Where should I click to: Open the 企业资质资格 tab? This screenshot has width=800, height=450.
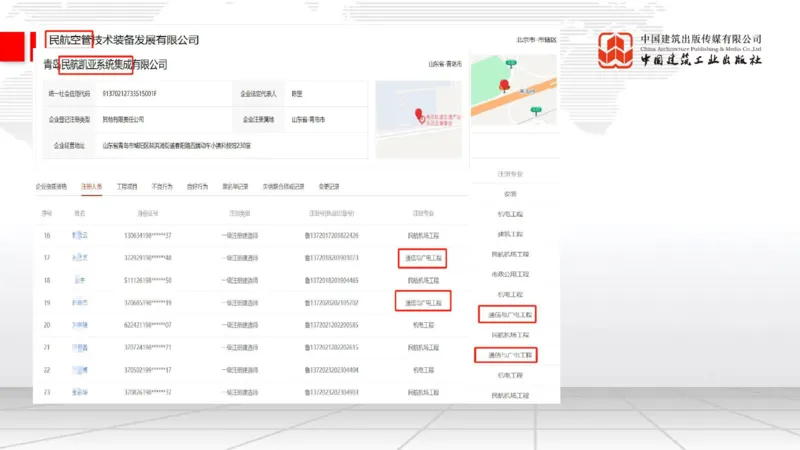[51, 187]
